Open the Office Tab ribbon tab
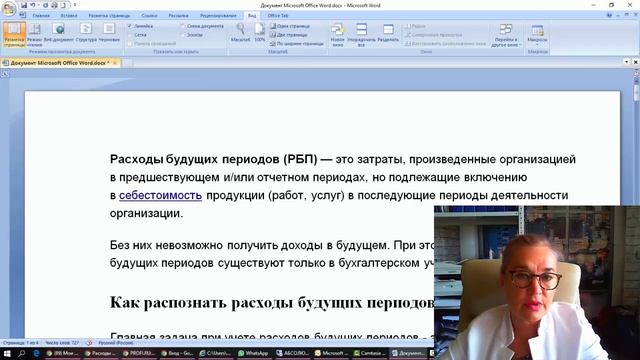 [x=278, y=16]
